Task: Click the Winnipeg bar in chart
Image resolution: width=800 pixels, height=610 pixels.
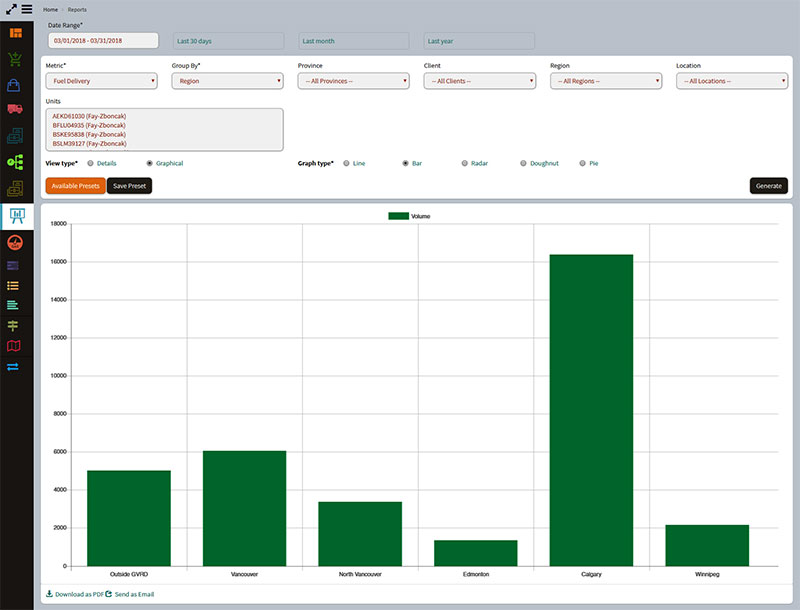Action: (x=707, y=545)
